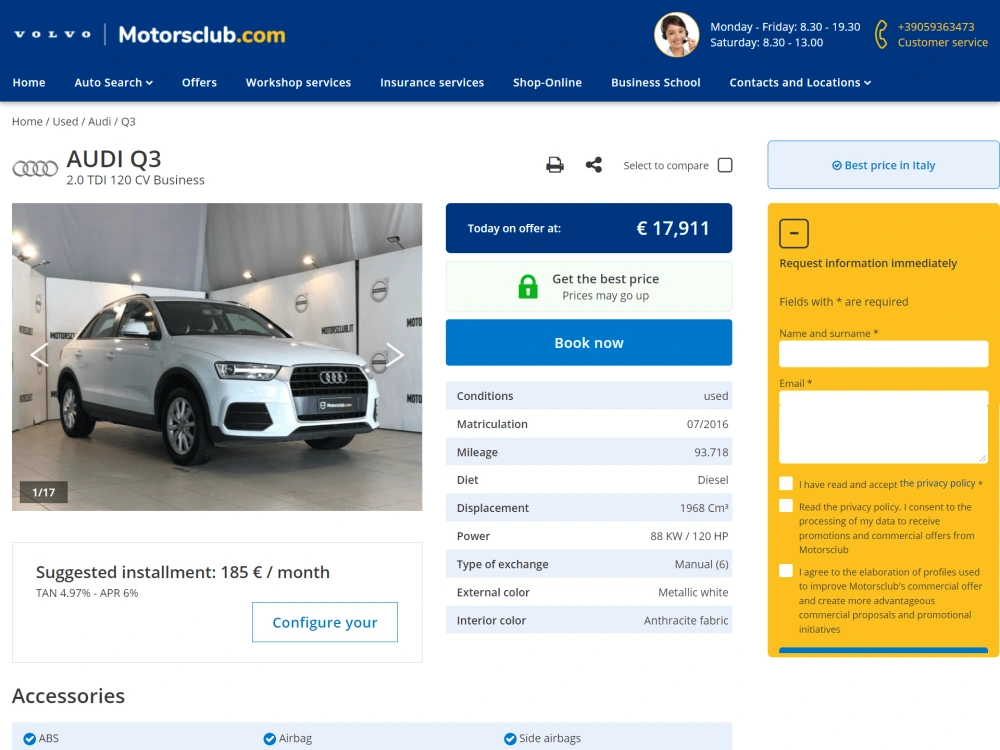Share the listing via share icon
This screenshot has width=1000, height=750.
tap(594, 165)
